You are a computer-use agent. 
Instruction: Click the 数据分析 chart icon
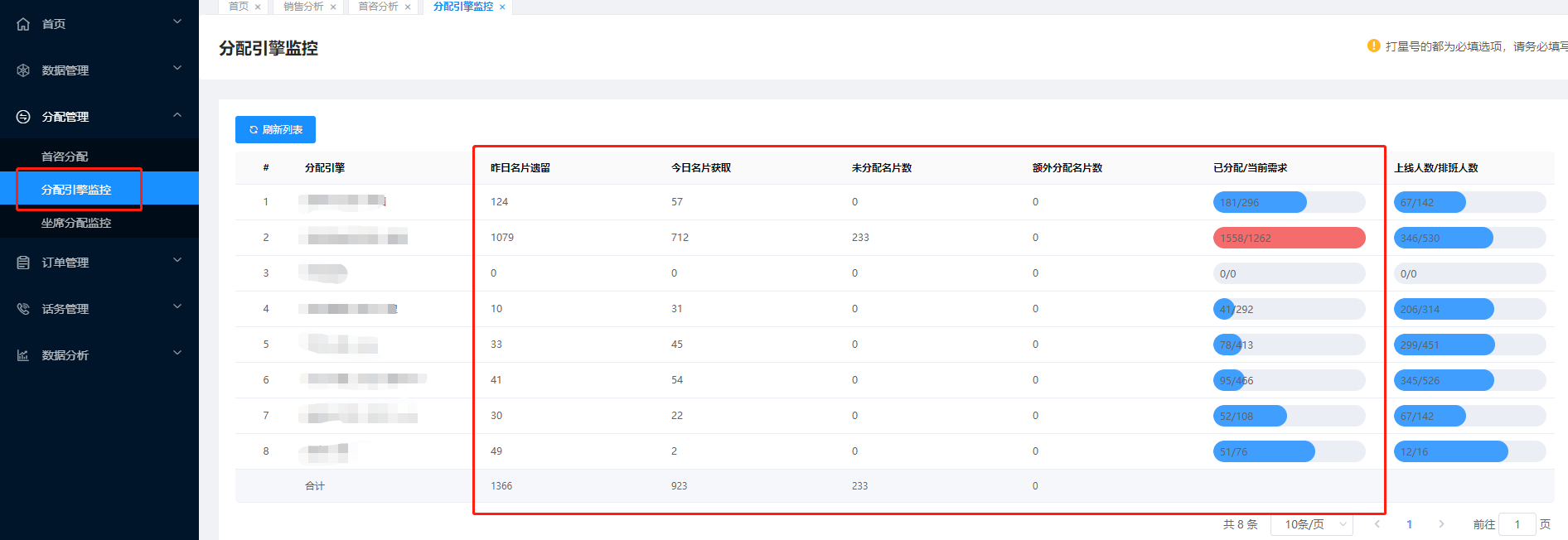pos(23,355)
